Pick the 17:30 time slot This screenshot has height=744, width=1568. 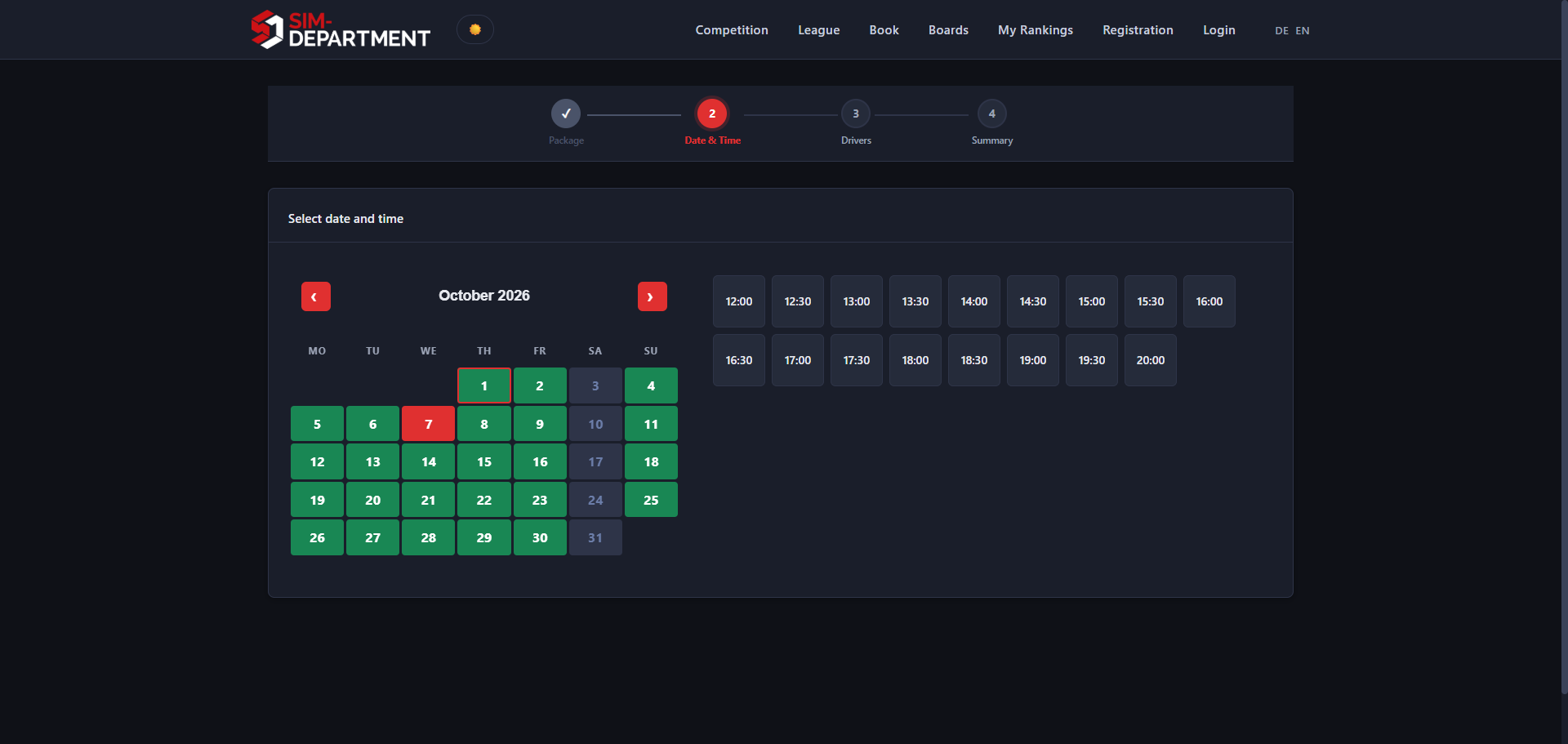tap(857, 360)
